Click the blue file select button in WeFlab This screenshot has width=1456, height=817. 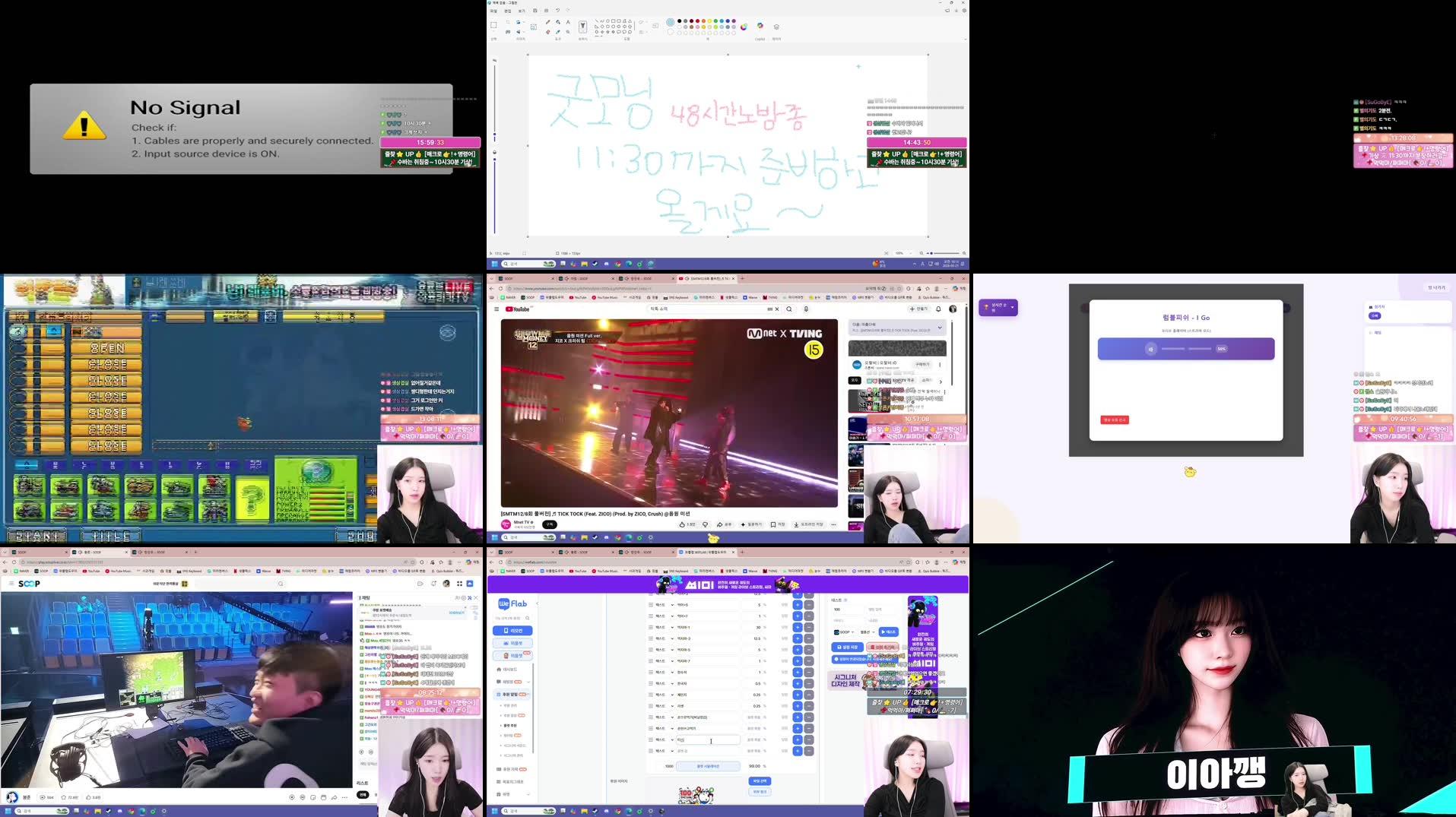click(x=760, y=781)
